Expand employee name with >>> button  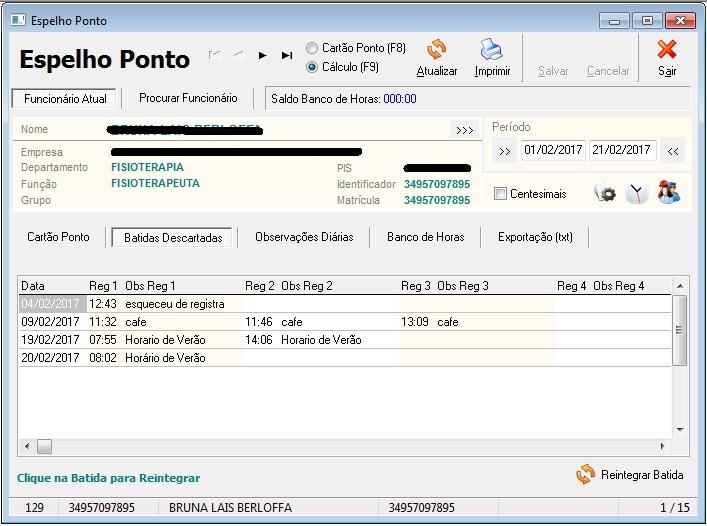[464, 130]
